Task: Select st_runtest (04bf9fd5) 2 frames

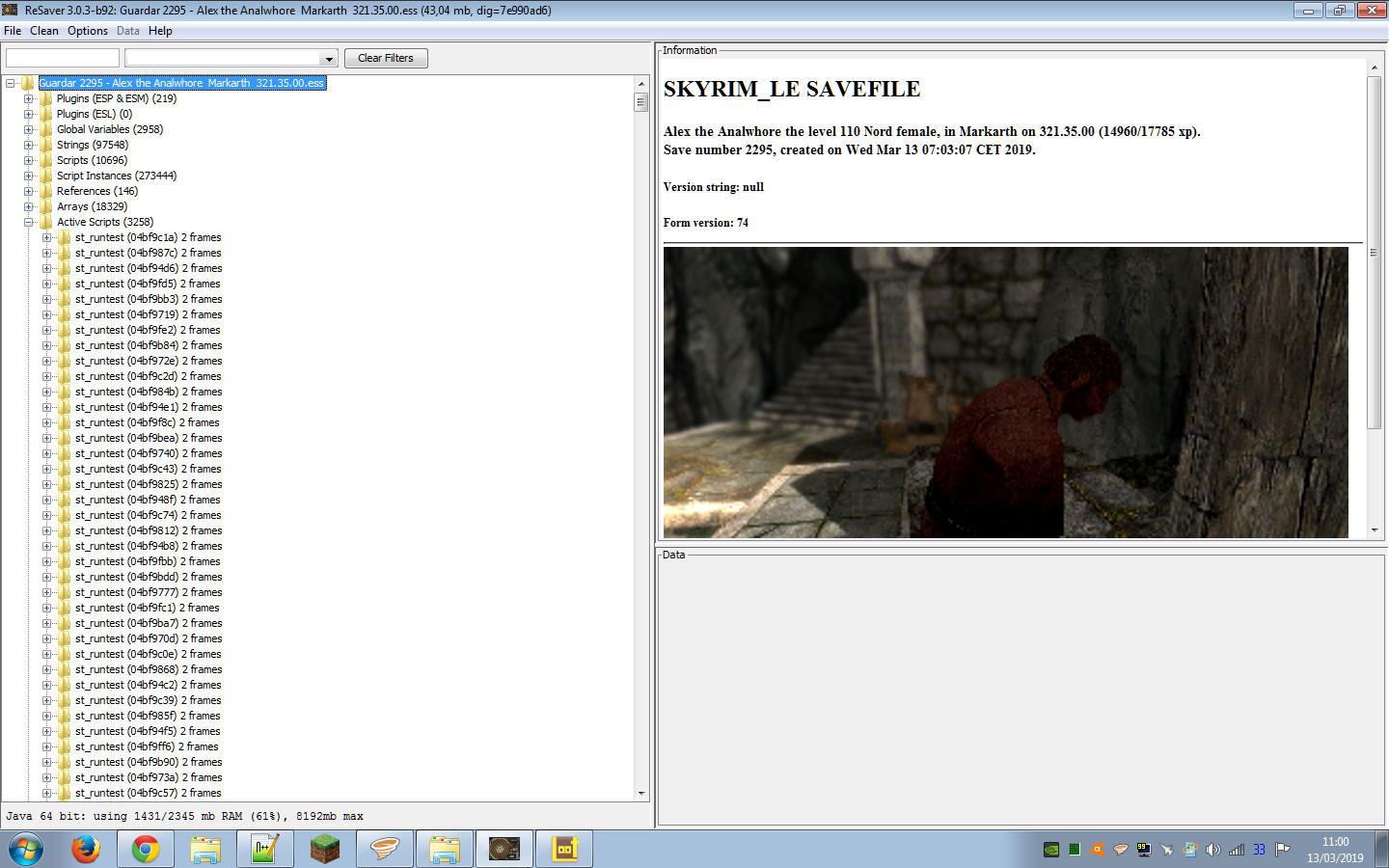Action: (x=148, y=284)
